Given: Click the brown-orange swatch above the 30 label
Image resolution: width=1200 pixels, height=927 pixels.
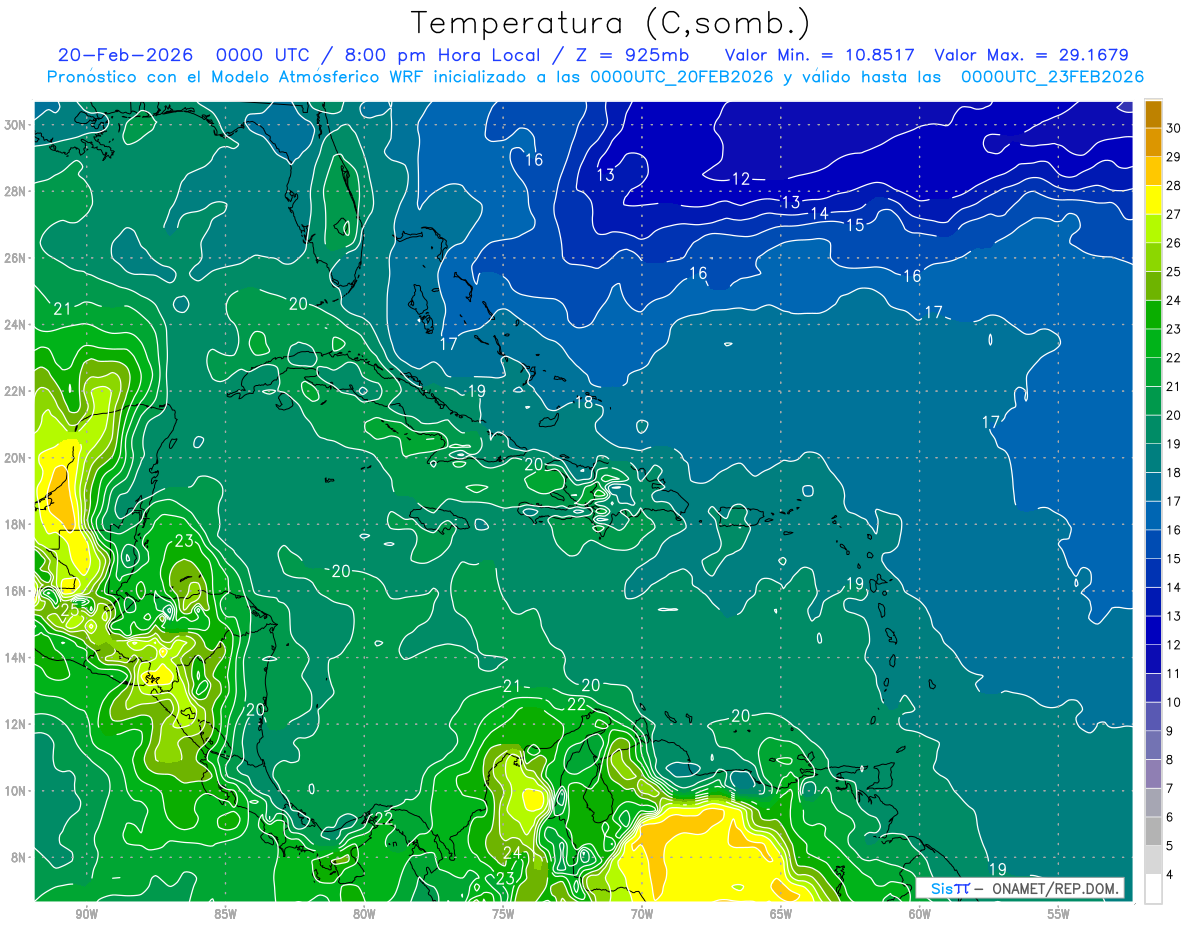Looking at the screenshot, I should (x=1153, y=113).
